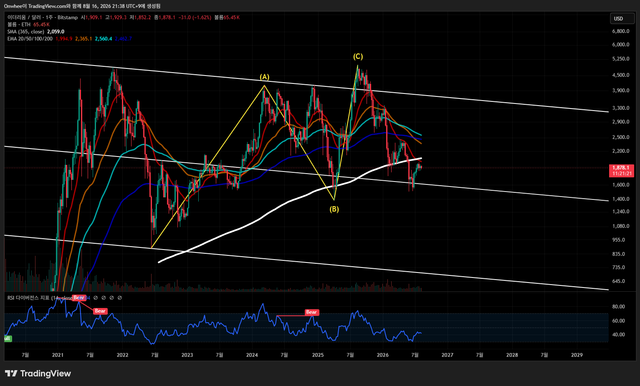Select the SMA (365, close) indicator legend
This screenshot has height=386, width=640.
point(26,31)
